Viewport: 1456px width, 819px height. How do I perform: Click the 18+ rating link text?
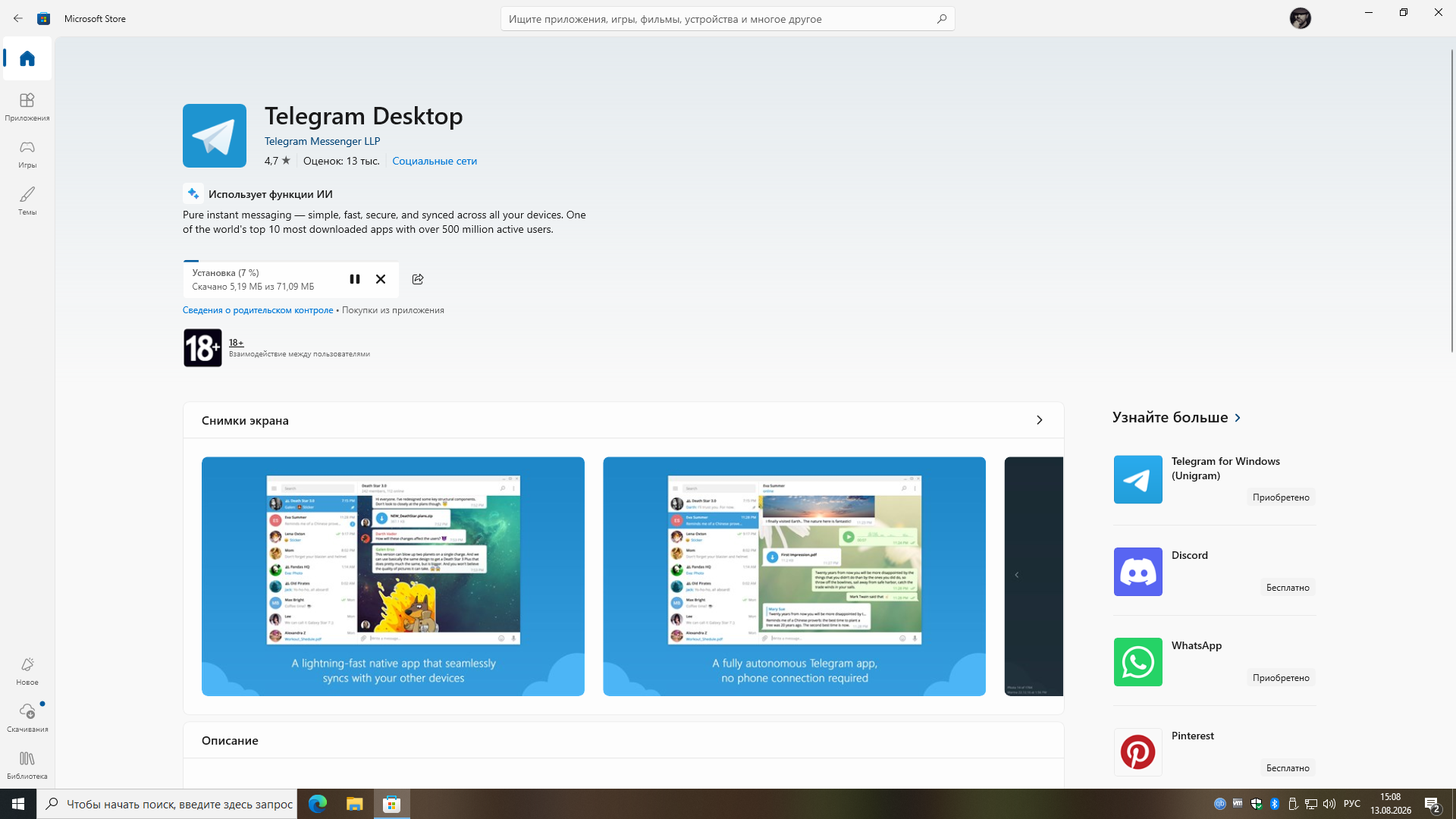237,343
